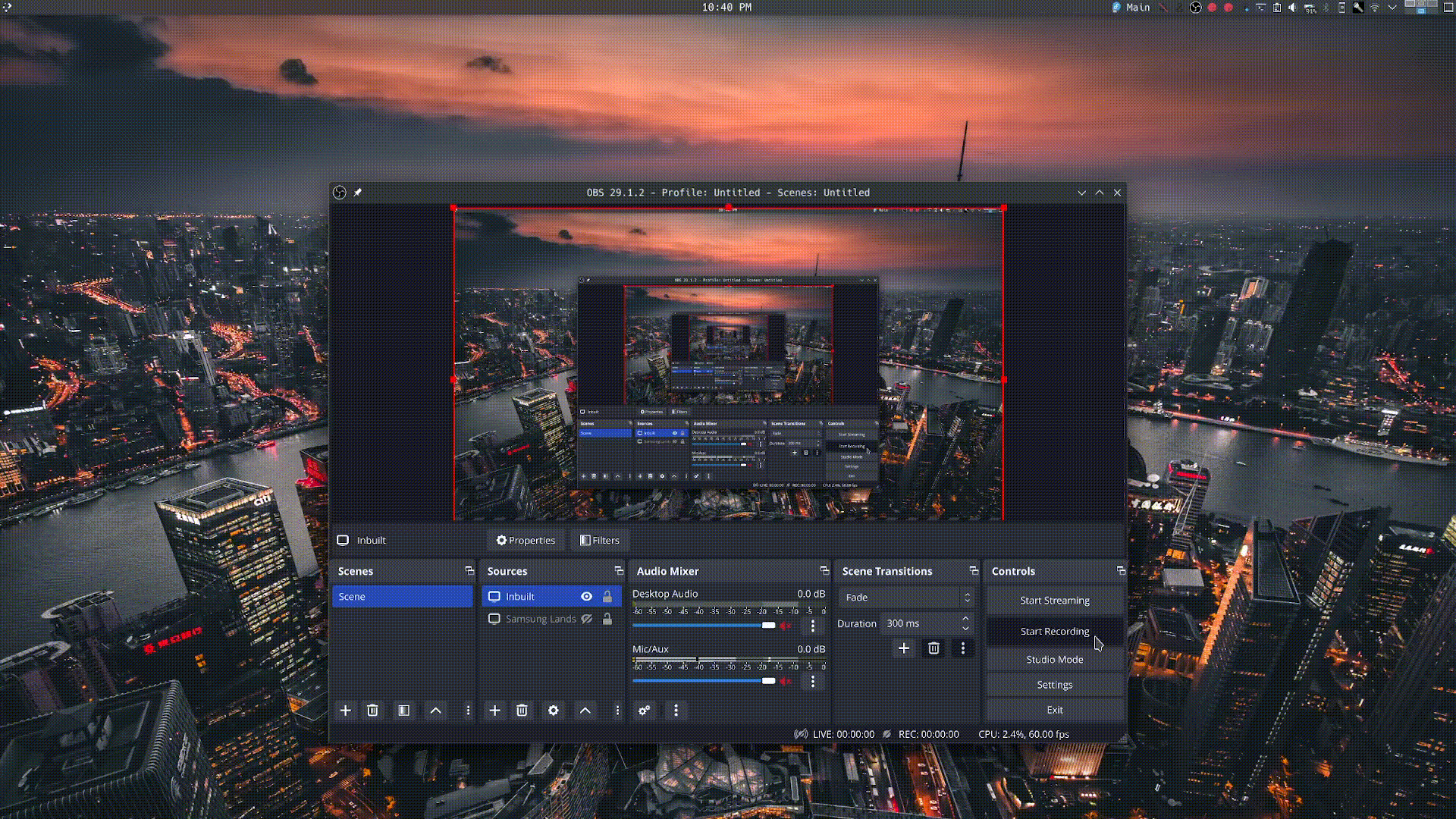
Task: Click Start Recording button
Action: coord(1054,632)
